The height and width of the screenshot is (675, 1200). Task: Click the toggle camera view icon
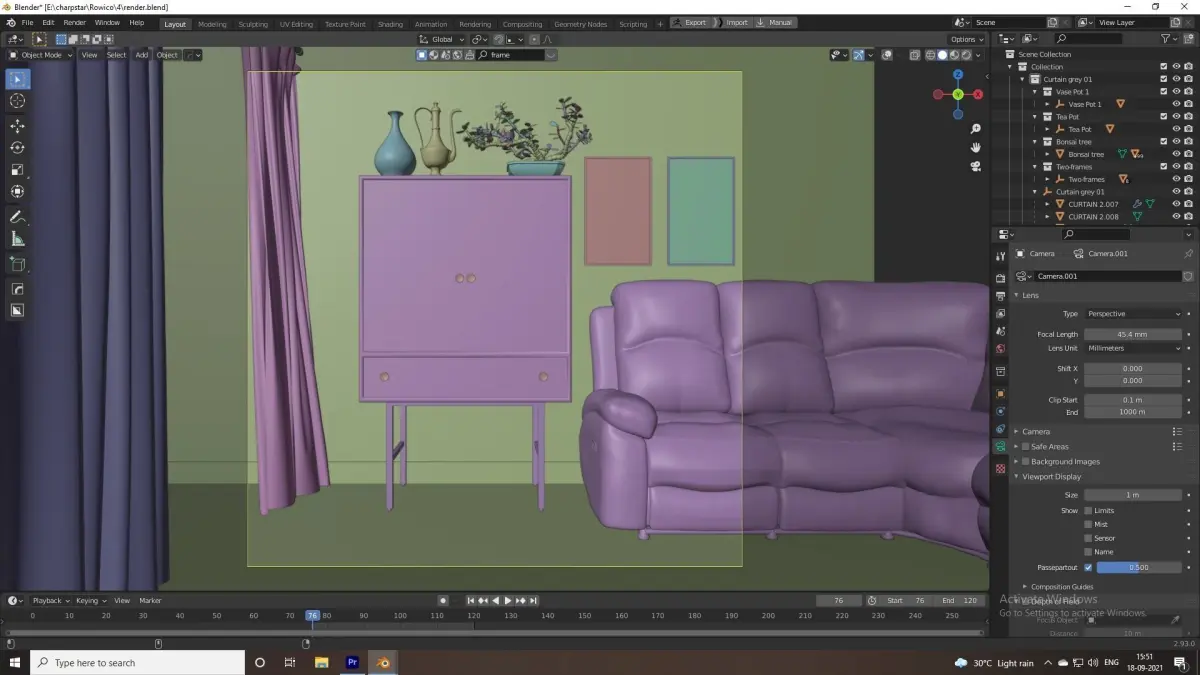point(976,166)
